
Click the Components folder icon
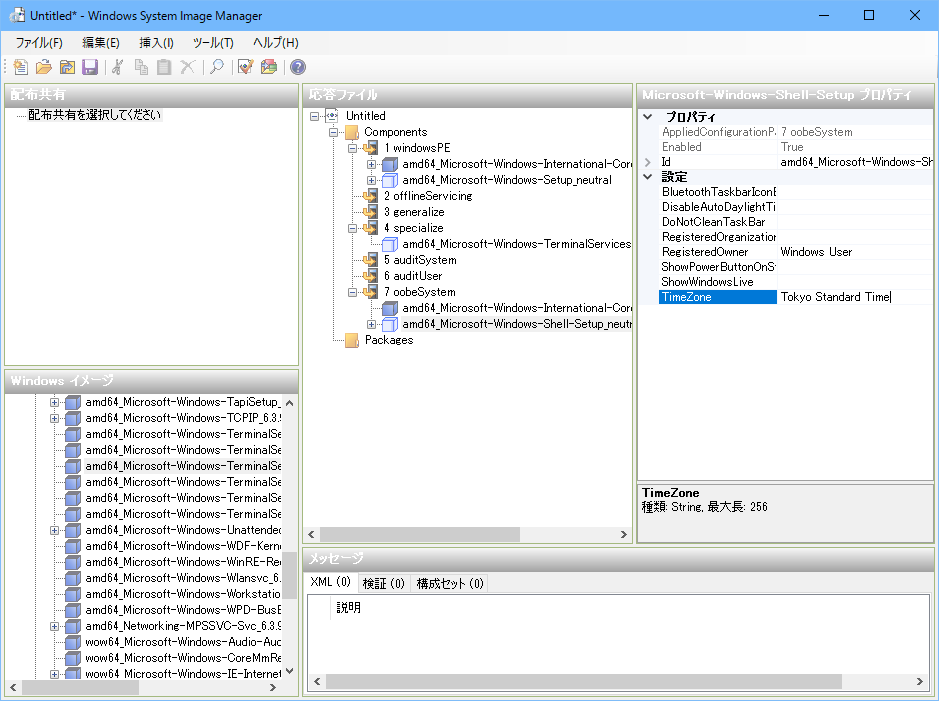(352, 132)
